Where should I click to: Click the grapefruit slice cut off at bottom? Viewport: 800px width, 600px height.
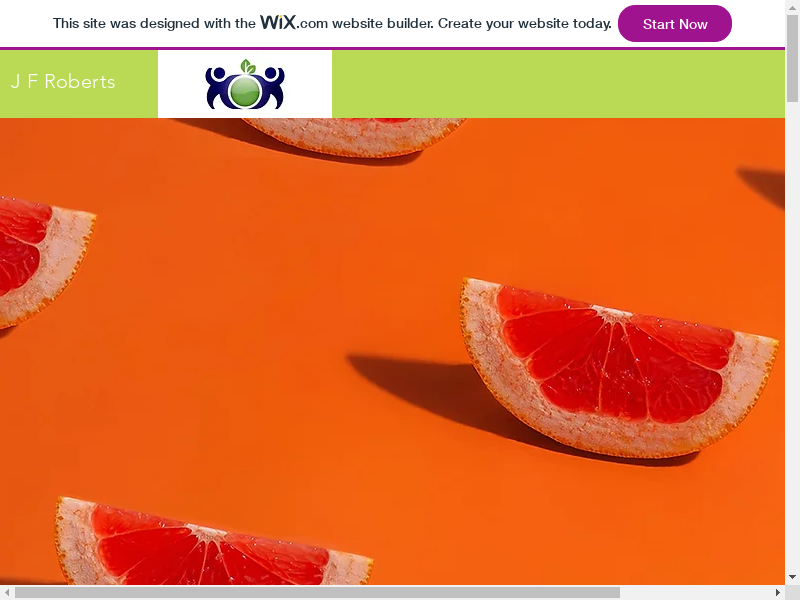pos(213,541)
